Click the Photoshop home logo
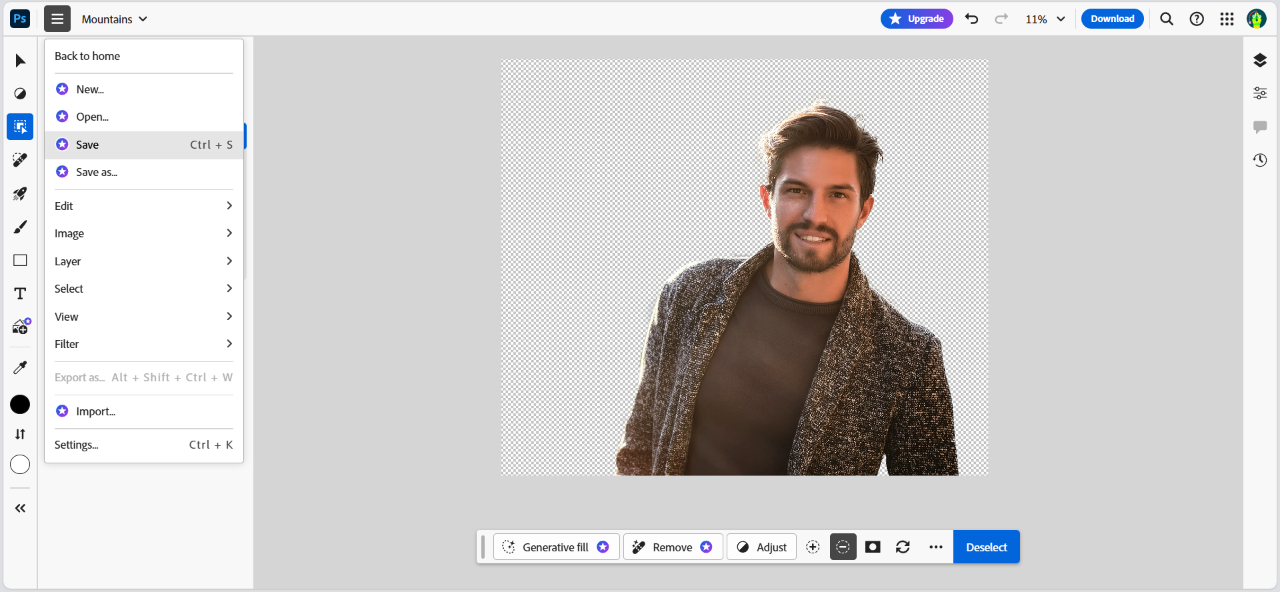This screenshot has height=592, width=1280. coord(20,19)
